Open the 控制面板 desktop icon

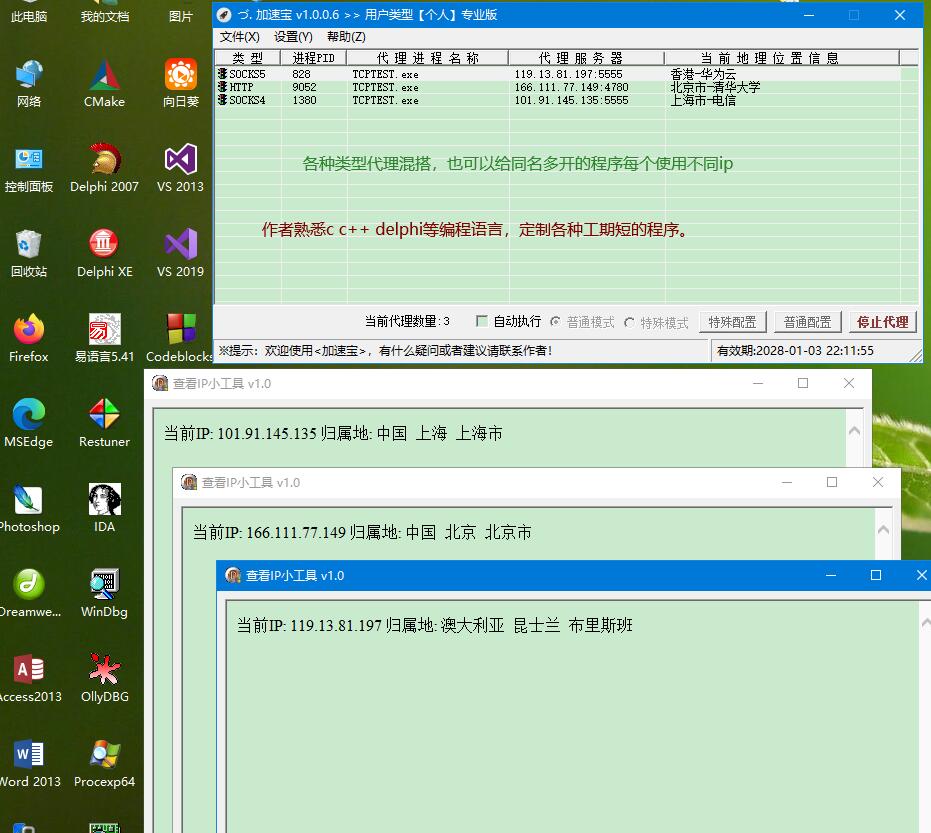pos(28,169)
